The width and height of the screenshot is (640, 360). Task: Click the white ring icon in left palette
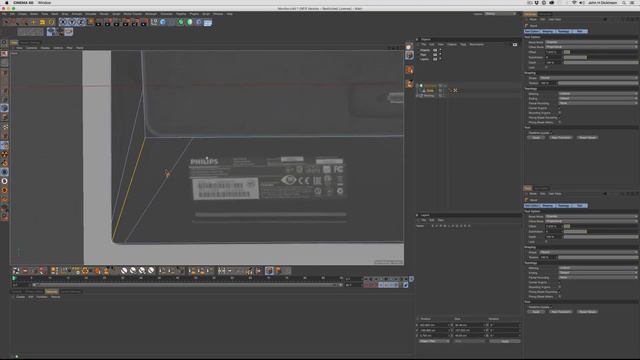[4, 181]
